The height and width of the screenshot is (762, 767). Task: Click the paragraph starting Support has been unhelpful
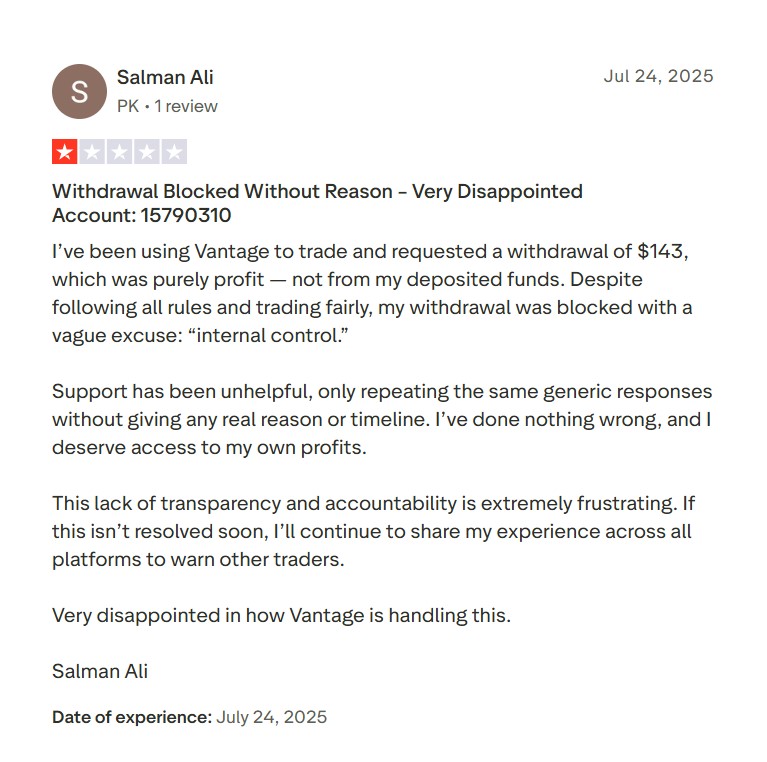tap(382, 419)
